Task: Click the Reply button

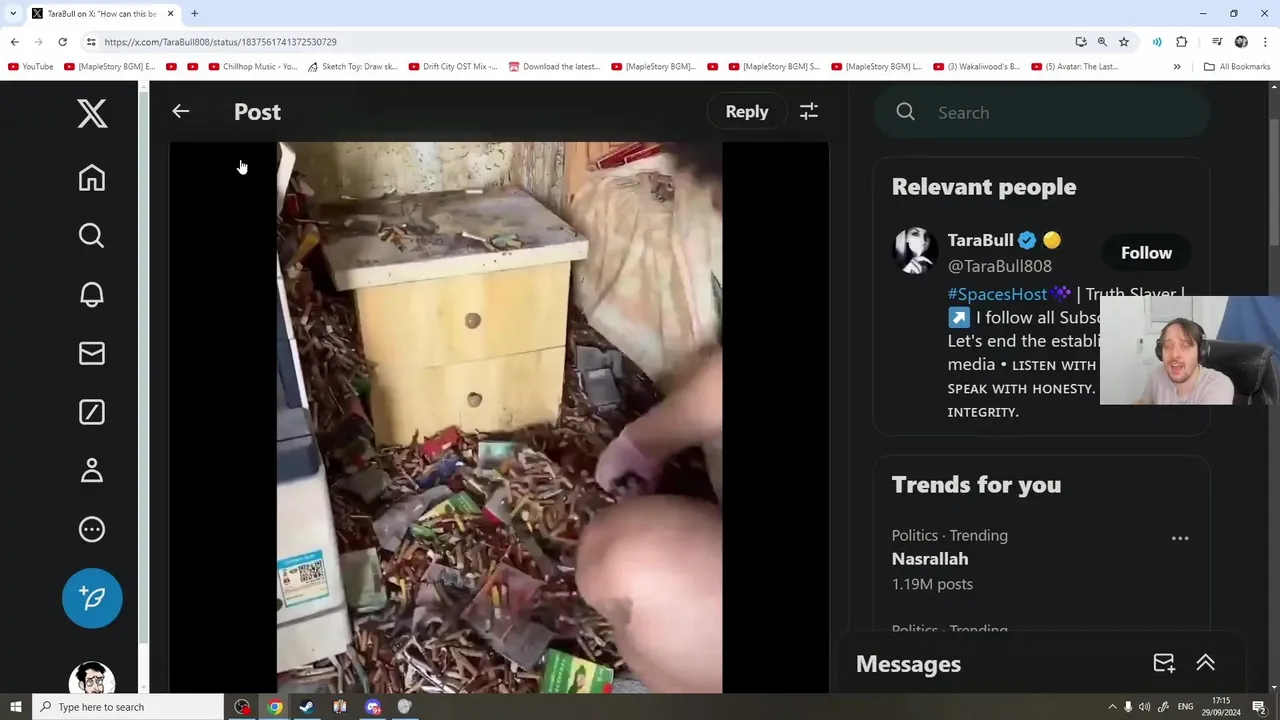Action: click(x=747, y=112)
